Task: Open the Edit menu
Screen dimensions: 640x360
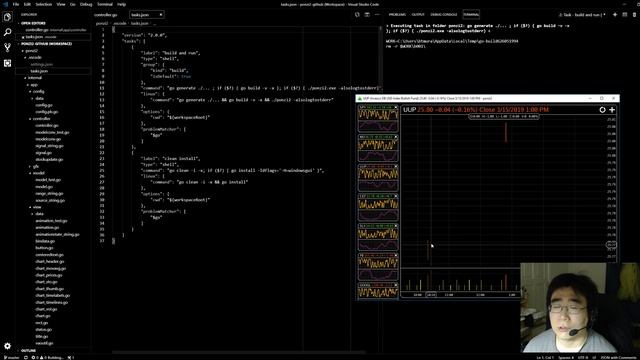Action: [27, 4]
